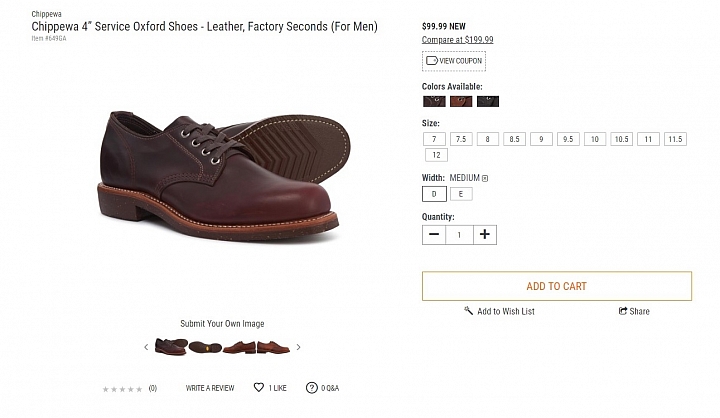Select width D option
The height and width of the screenshot is (418, 720).
pyautogui.click(x=434, y=194)
